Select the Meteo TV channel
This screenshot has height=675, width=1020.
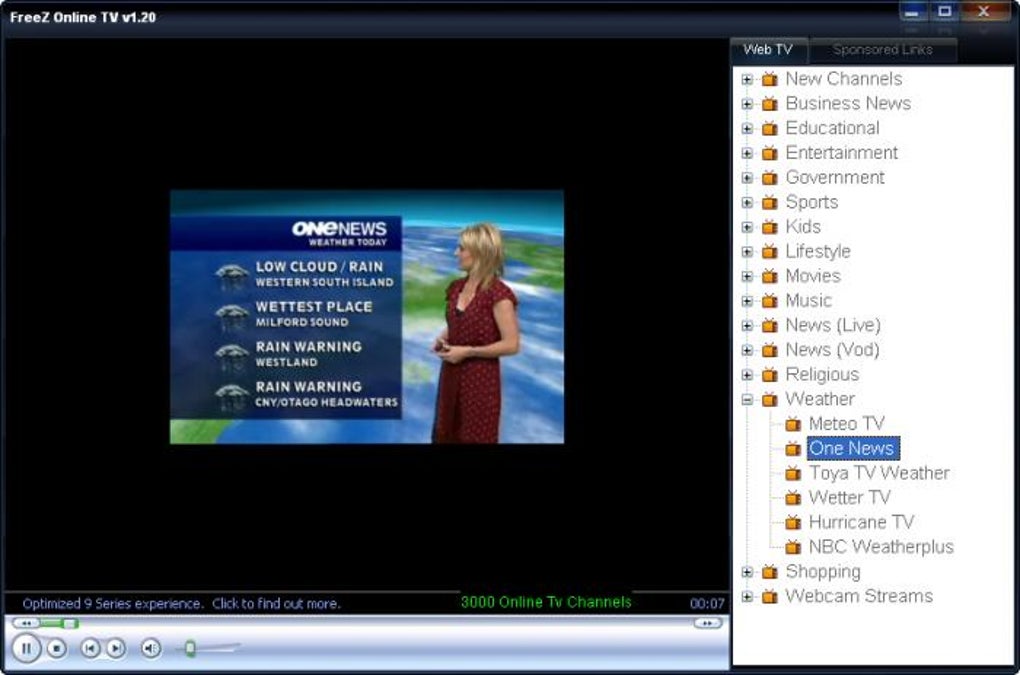coord(846,424)
